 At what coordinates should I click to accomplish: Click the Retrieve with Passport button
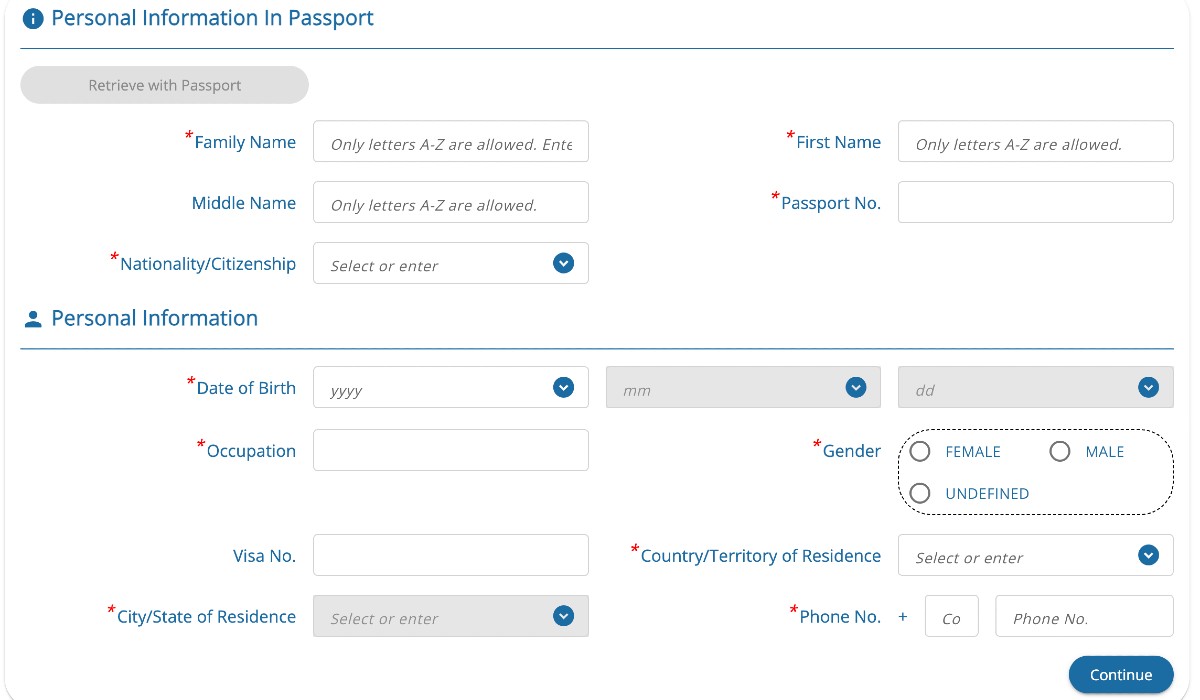tap(165, 85)
